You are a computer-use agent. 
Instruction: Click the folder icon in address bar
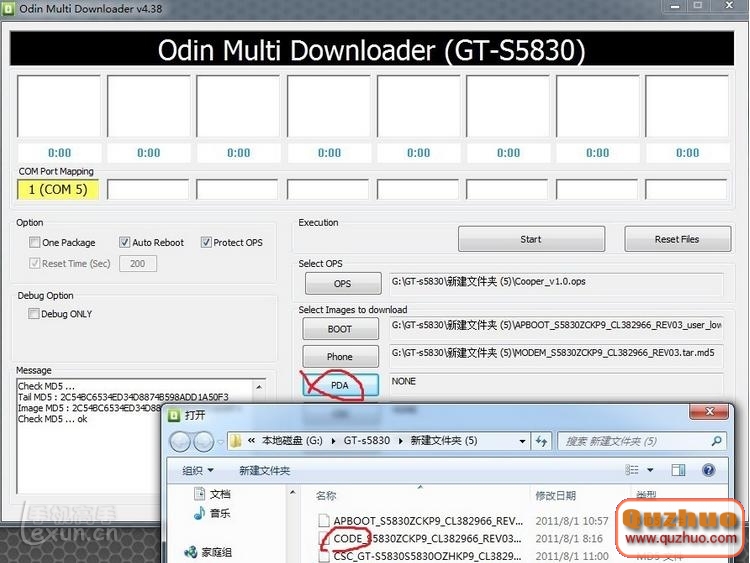(235, 441)
